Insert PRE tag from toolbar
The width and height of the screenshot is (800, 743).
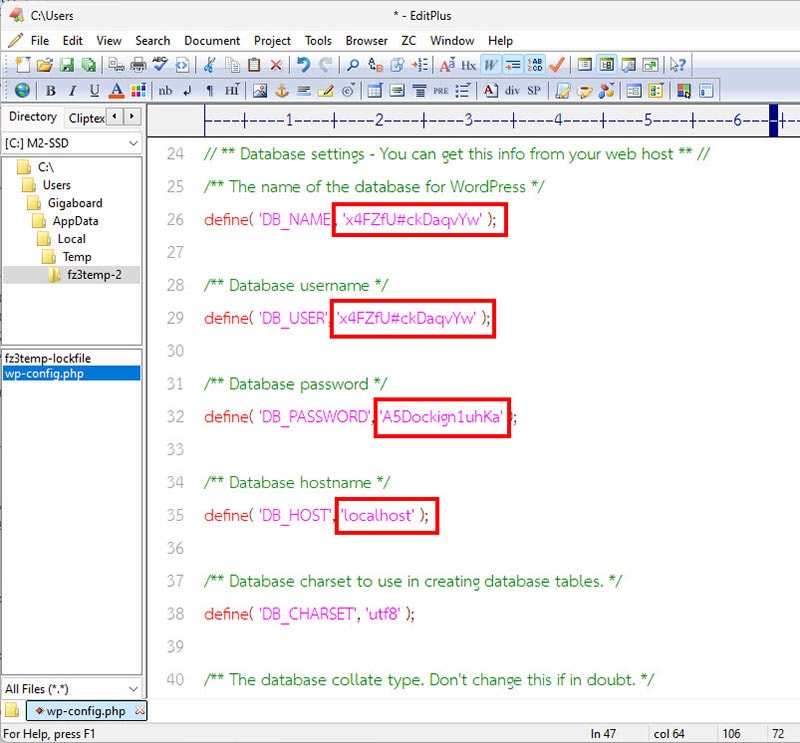tap(441, 90)
